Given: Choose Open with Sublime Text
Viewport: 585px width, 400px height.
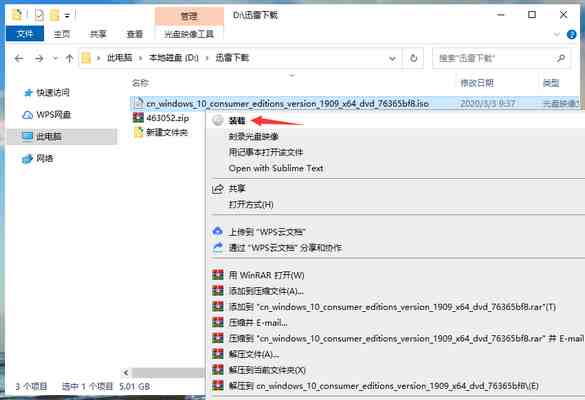Looking at the screenshot, I should tap(276, 168).
